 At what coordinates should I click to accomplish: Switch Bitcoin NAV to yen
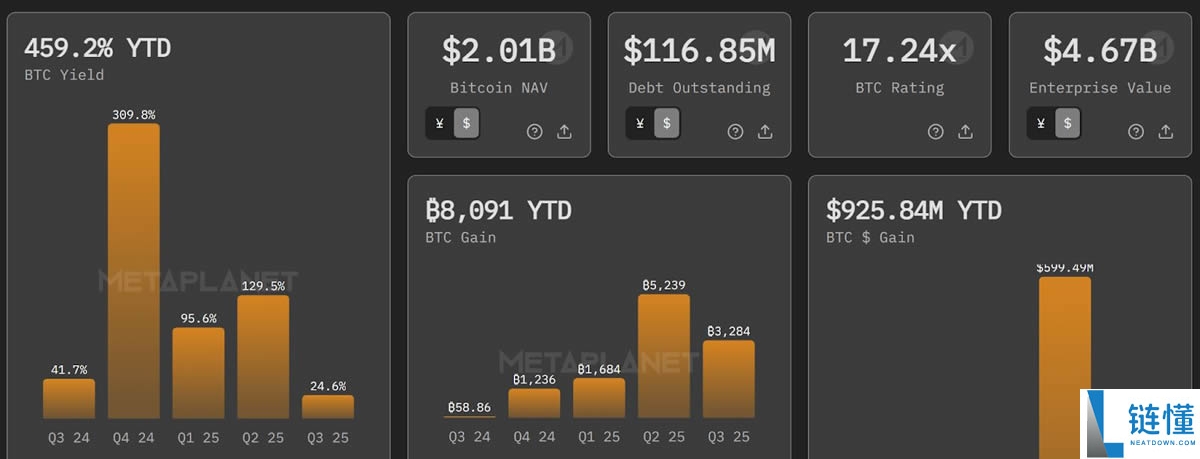tap(440, 123)
